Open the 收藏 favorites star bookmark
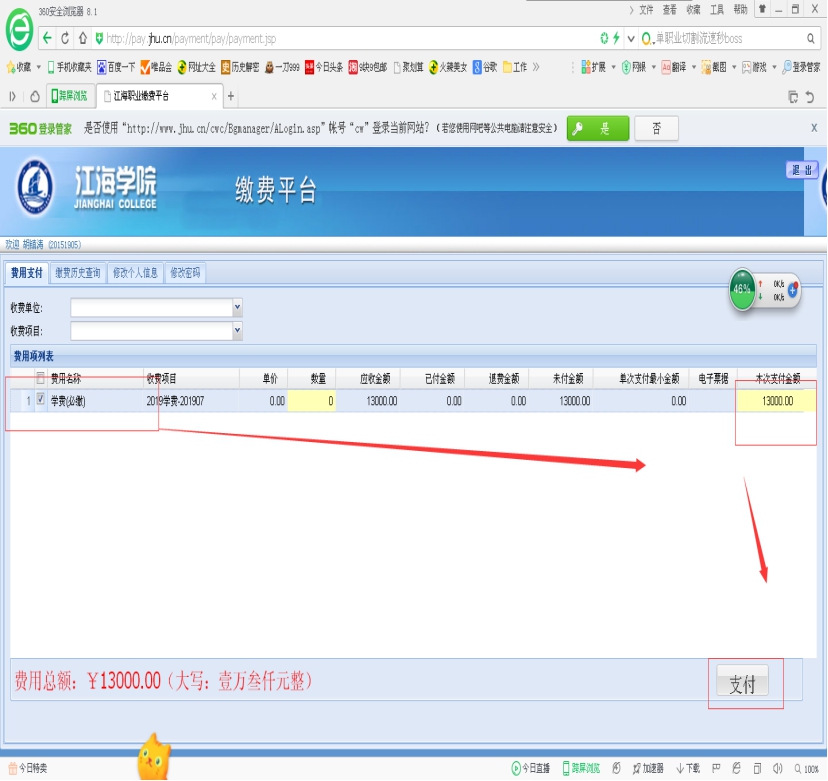The image size is (828, 781). click(18, 67)
